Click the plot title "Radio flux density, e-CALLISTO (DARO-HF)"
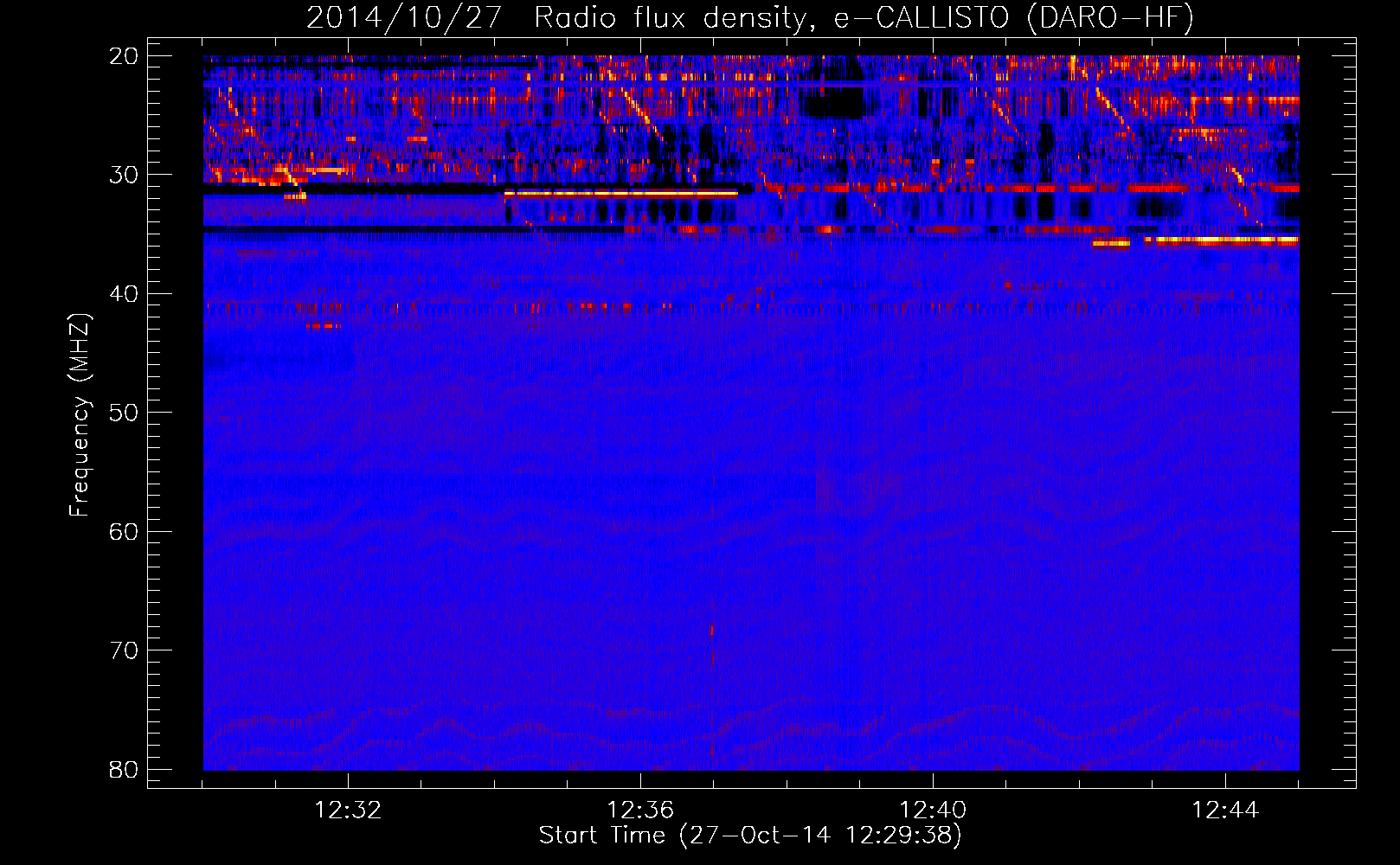Viewport: 1400px width, 865px height. coord(864,18)
